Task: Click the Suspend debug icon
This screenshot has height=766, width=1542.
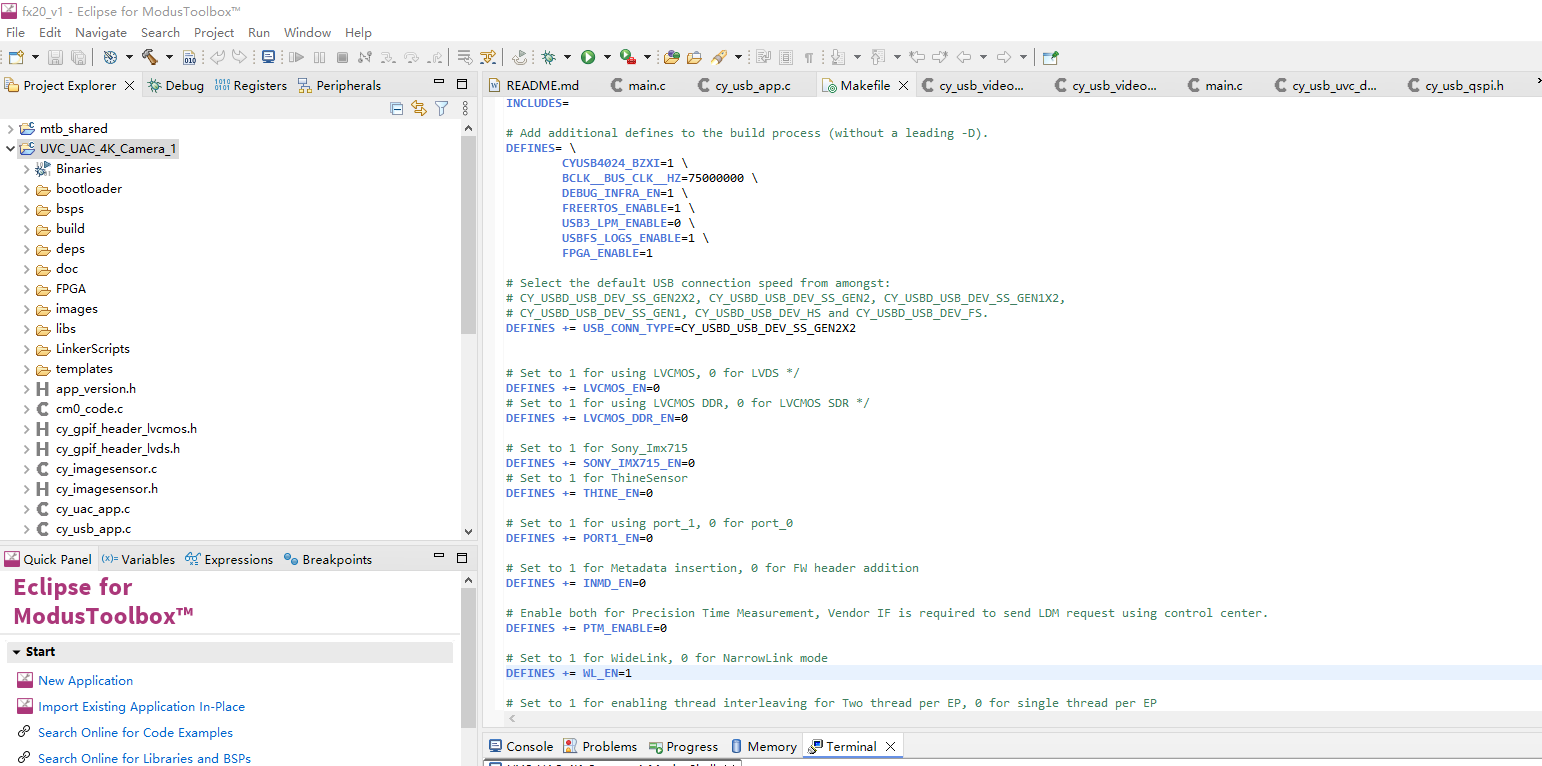Action: point(319,57)
